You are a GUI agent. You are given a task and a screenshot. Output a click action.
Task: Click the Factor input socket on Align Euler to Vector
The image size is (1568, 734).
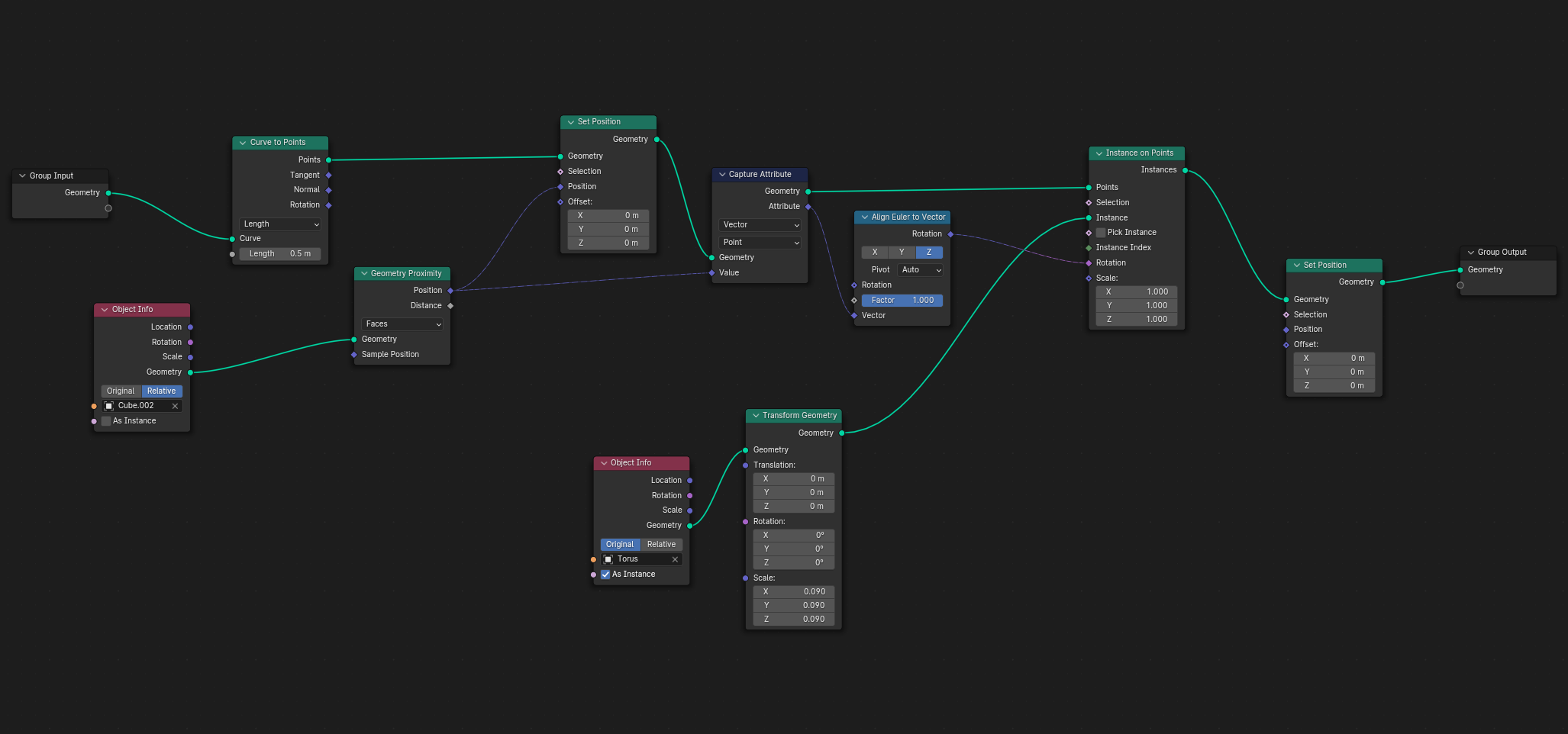pos(854,301)
